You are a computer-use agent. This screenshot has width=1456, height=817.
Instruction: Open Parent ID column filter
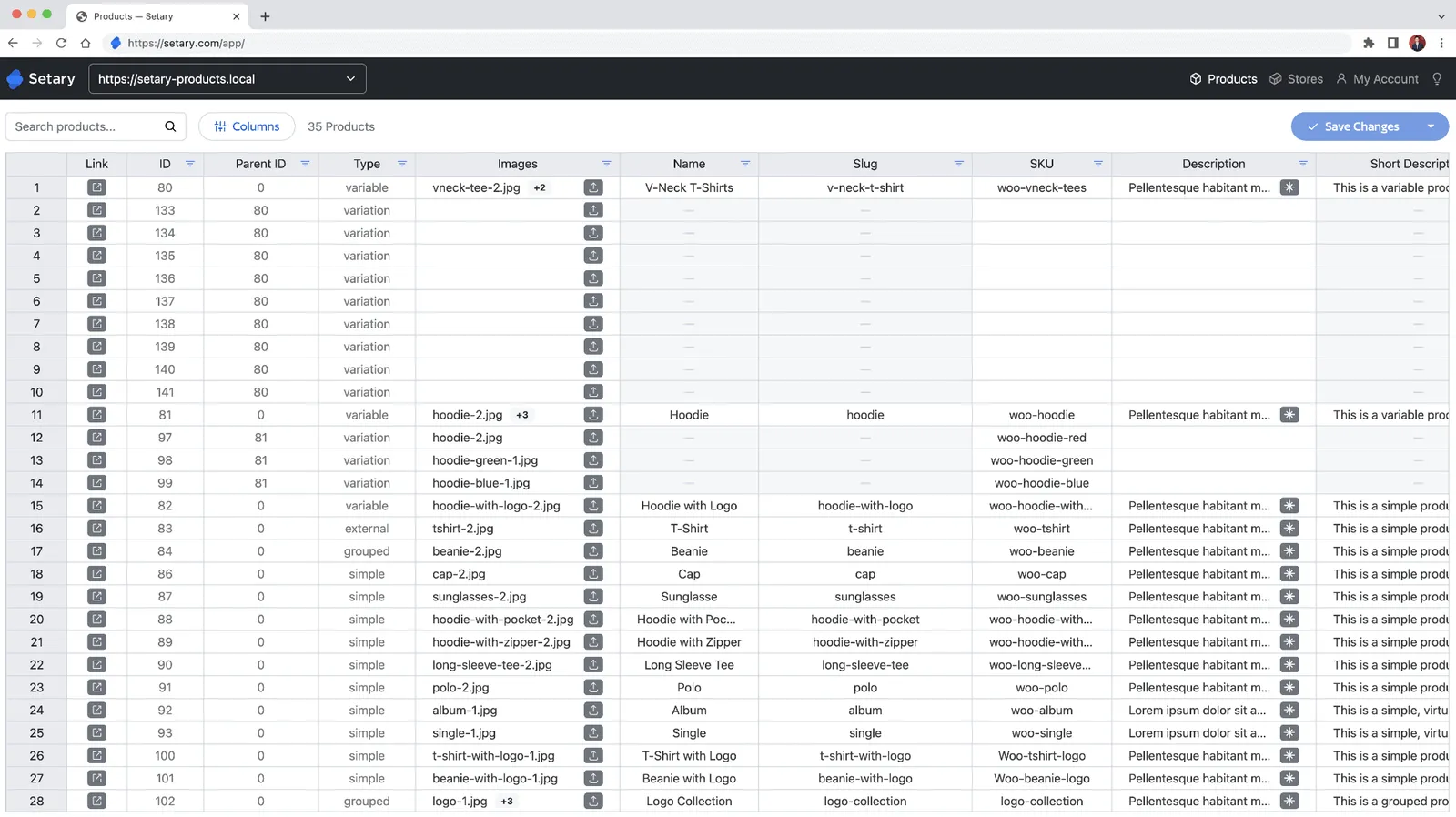click(305, 164)
